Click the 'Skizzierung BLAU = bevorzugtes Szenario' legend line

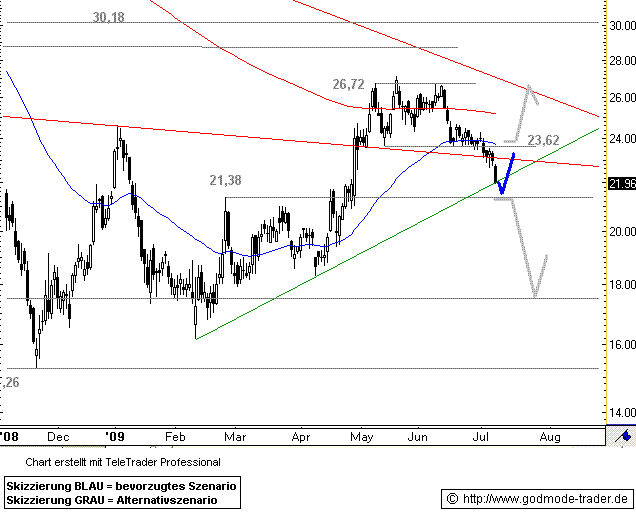pos(121,486)
